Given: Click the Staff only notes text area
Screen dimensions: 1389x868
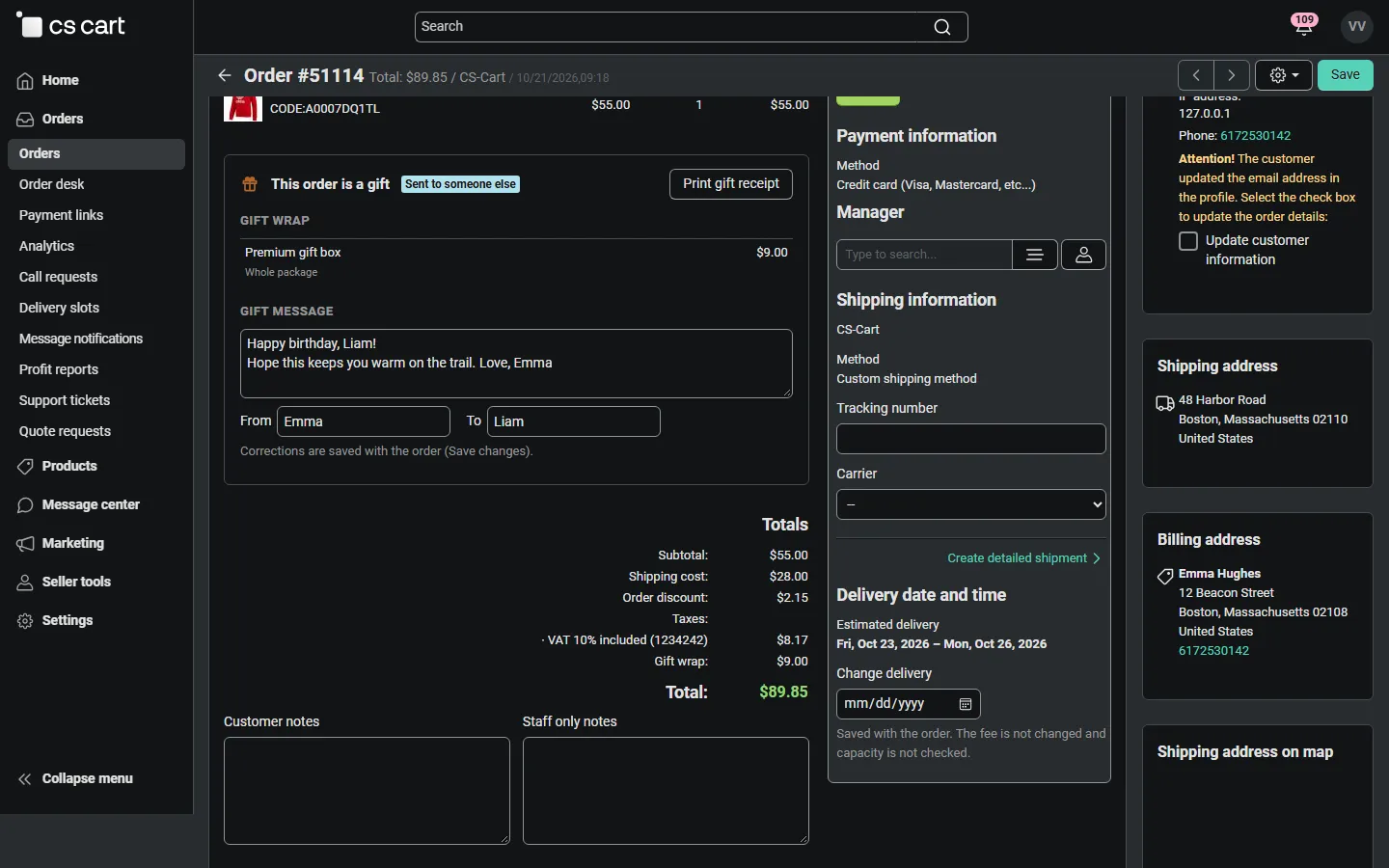Looking at the screenshot, I should (x=666, y=791).
